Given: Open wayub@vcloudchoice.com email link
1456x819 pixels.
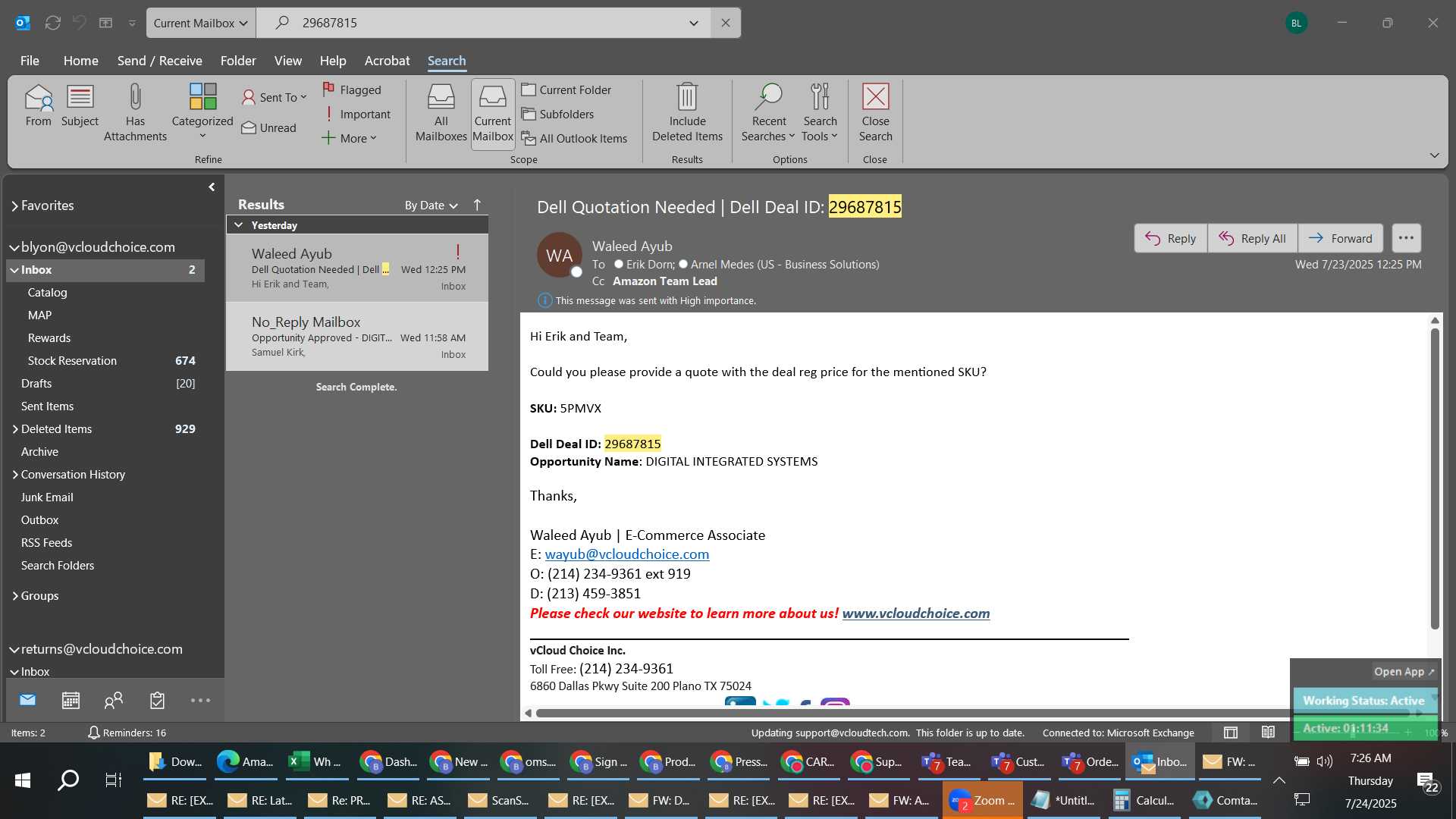Looking at the screenshot, I should (627, 554).
